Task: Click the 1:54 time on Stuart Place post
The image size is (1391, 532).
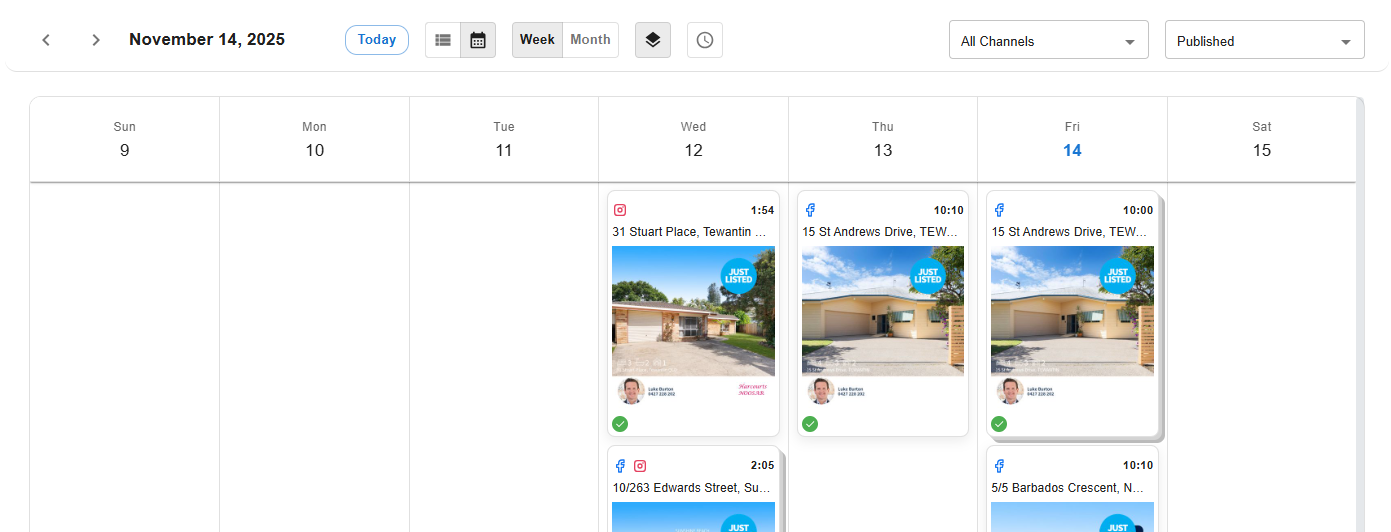Action: pyautogui.click(x=762, y=210)
